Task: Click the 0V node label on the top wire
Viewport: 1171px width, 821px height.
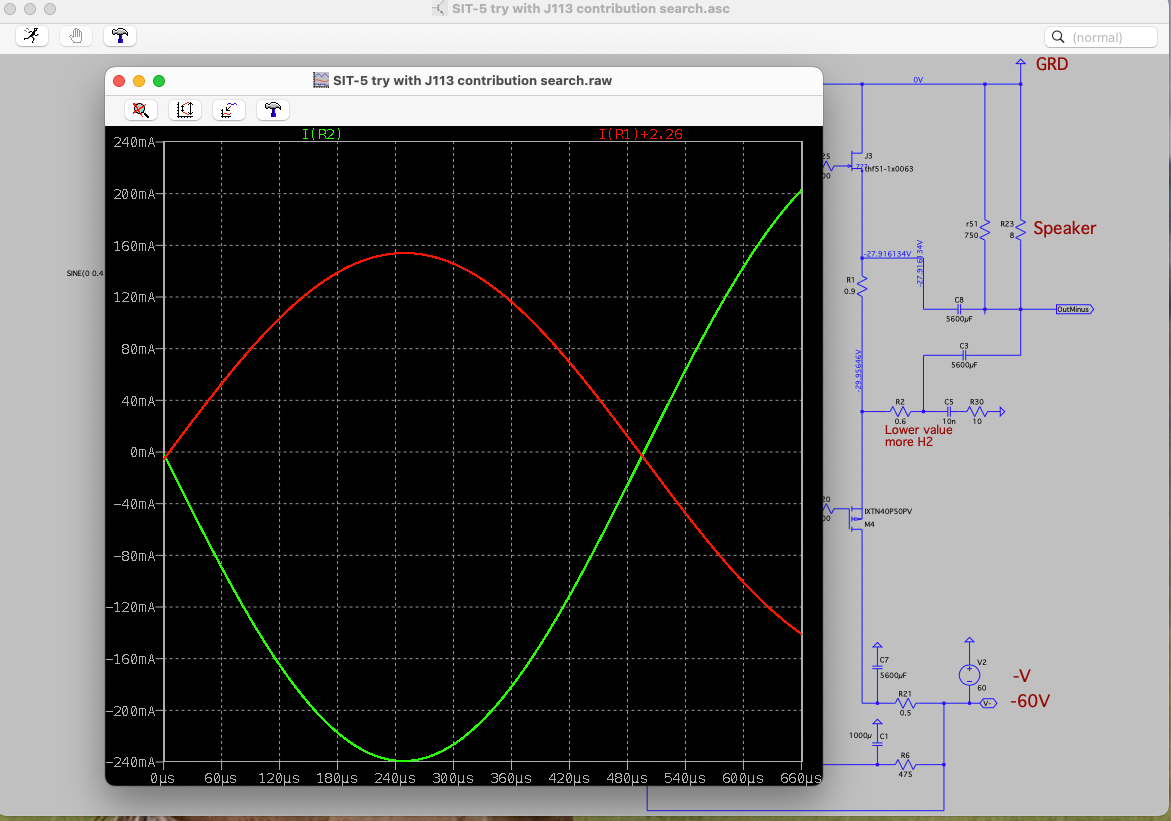Action: click(918, 80)
